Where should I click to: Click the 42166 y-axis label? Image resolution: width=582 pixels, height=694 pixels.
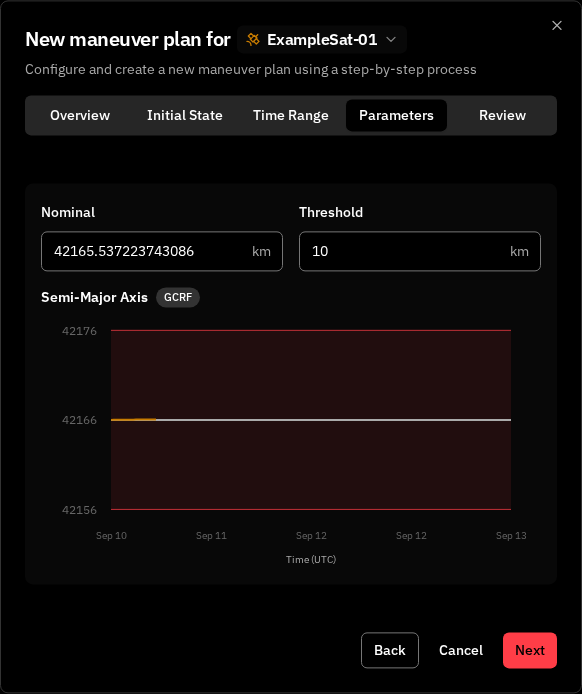(79, 420)
